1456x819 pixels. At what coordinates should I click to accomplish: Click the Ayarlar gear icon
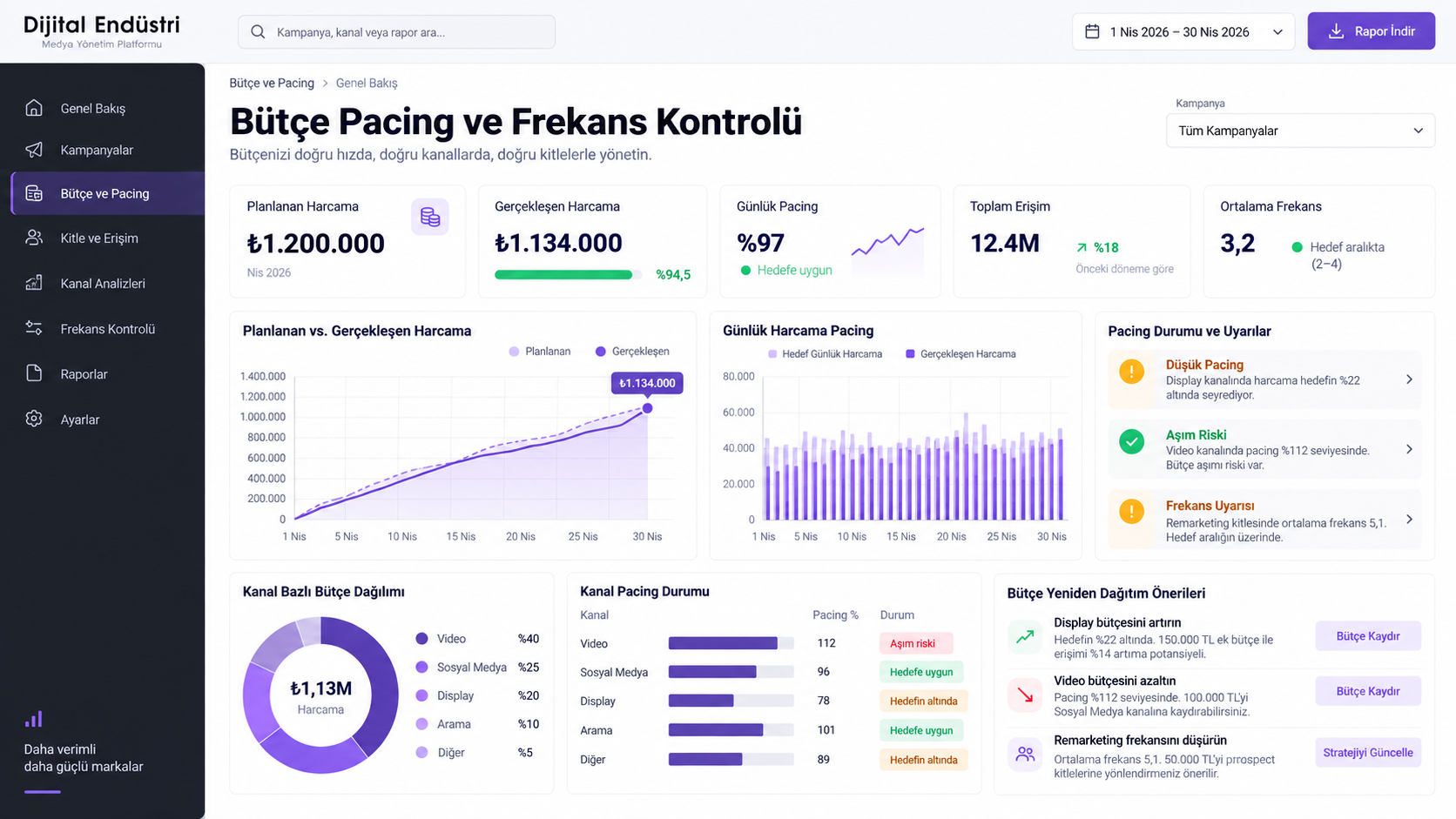[x=34, y=419]
